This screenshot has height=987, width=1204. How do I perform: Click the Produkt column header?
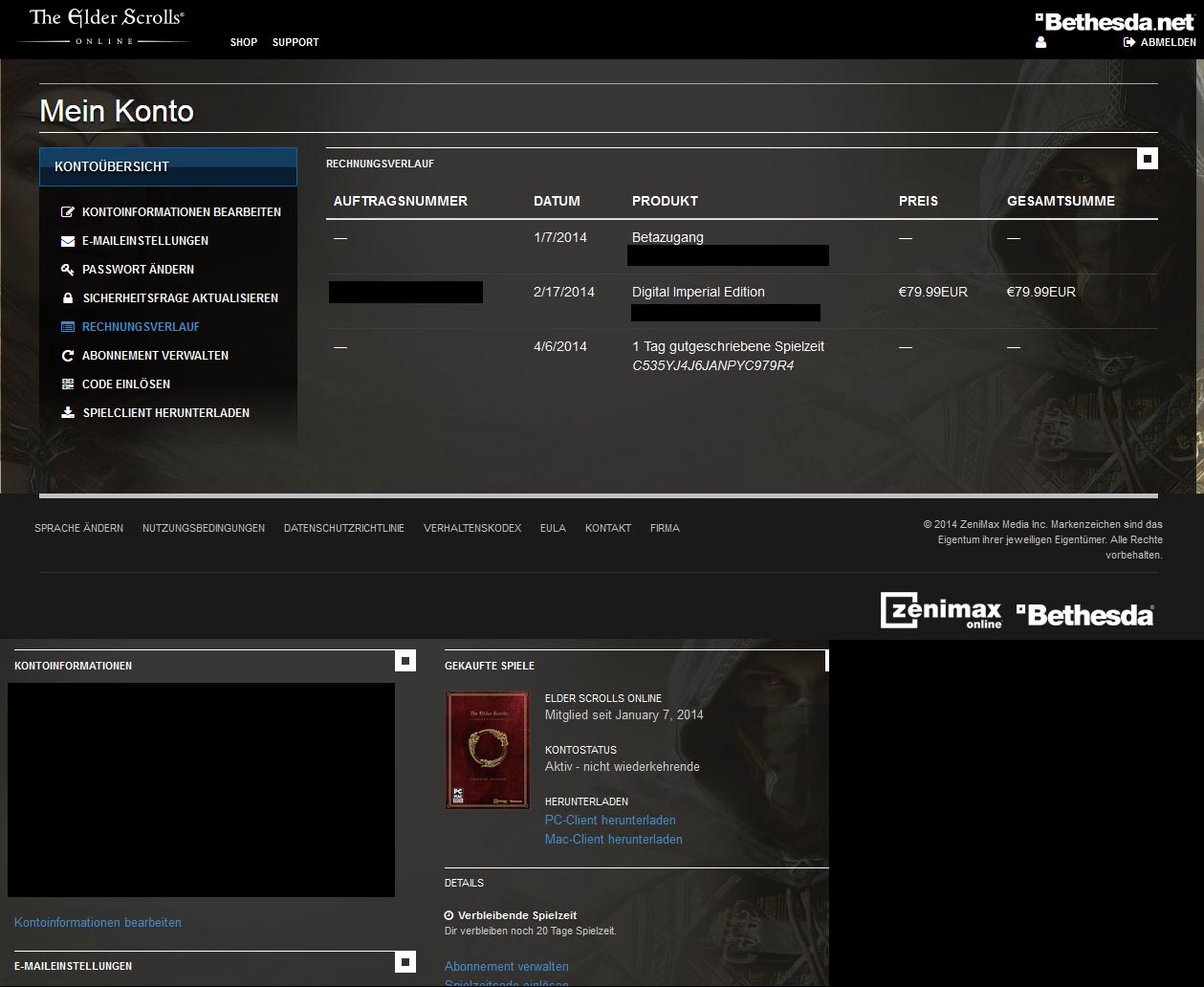pyautogui.click(x=665, y=201)
